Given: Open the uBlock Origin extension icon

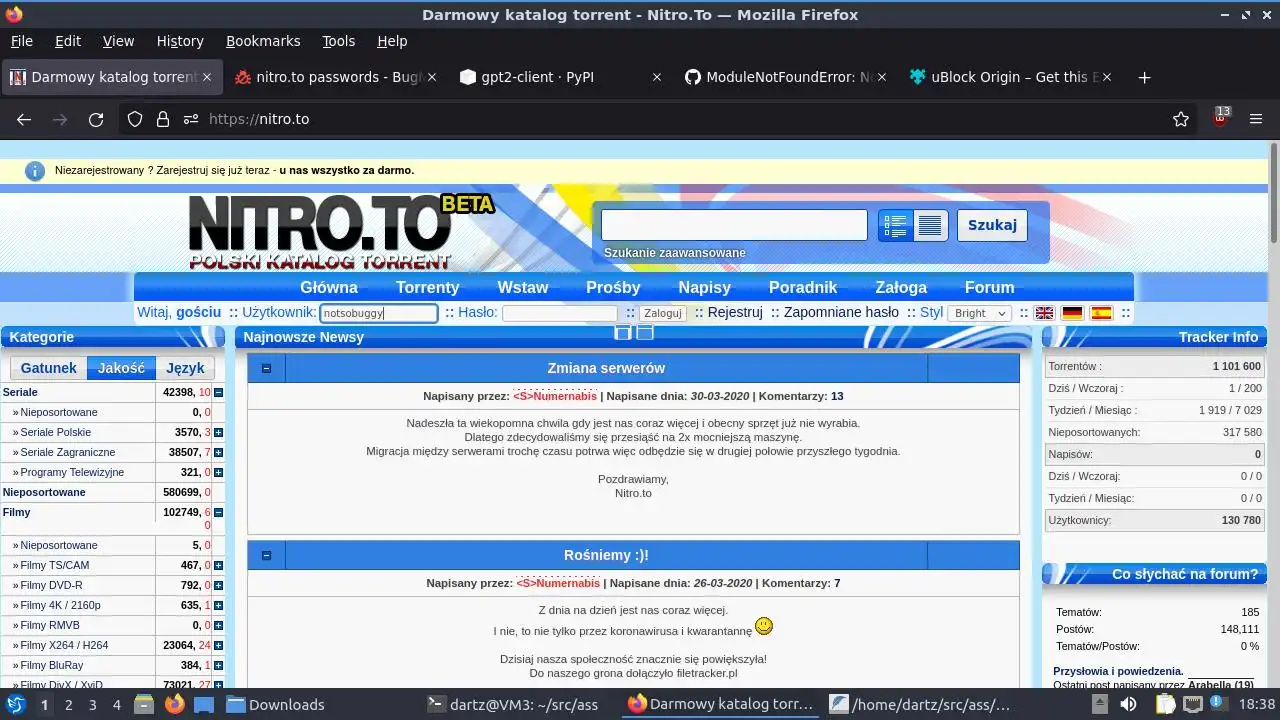Looking at the screenshot, I should (x=1220, y=117).
